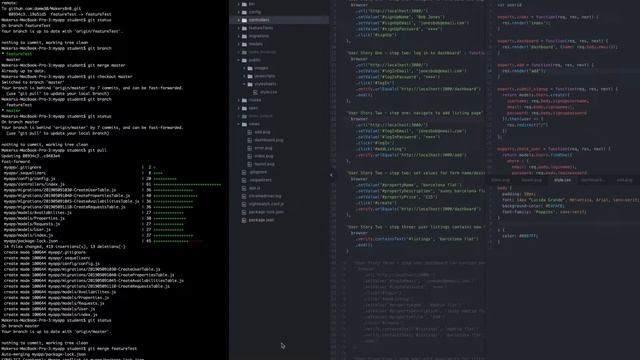Expand the images folder arrow
Screen dimensions: 640x360
pos(244,68)
